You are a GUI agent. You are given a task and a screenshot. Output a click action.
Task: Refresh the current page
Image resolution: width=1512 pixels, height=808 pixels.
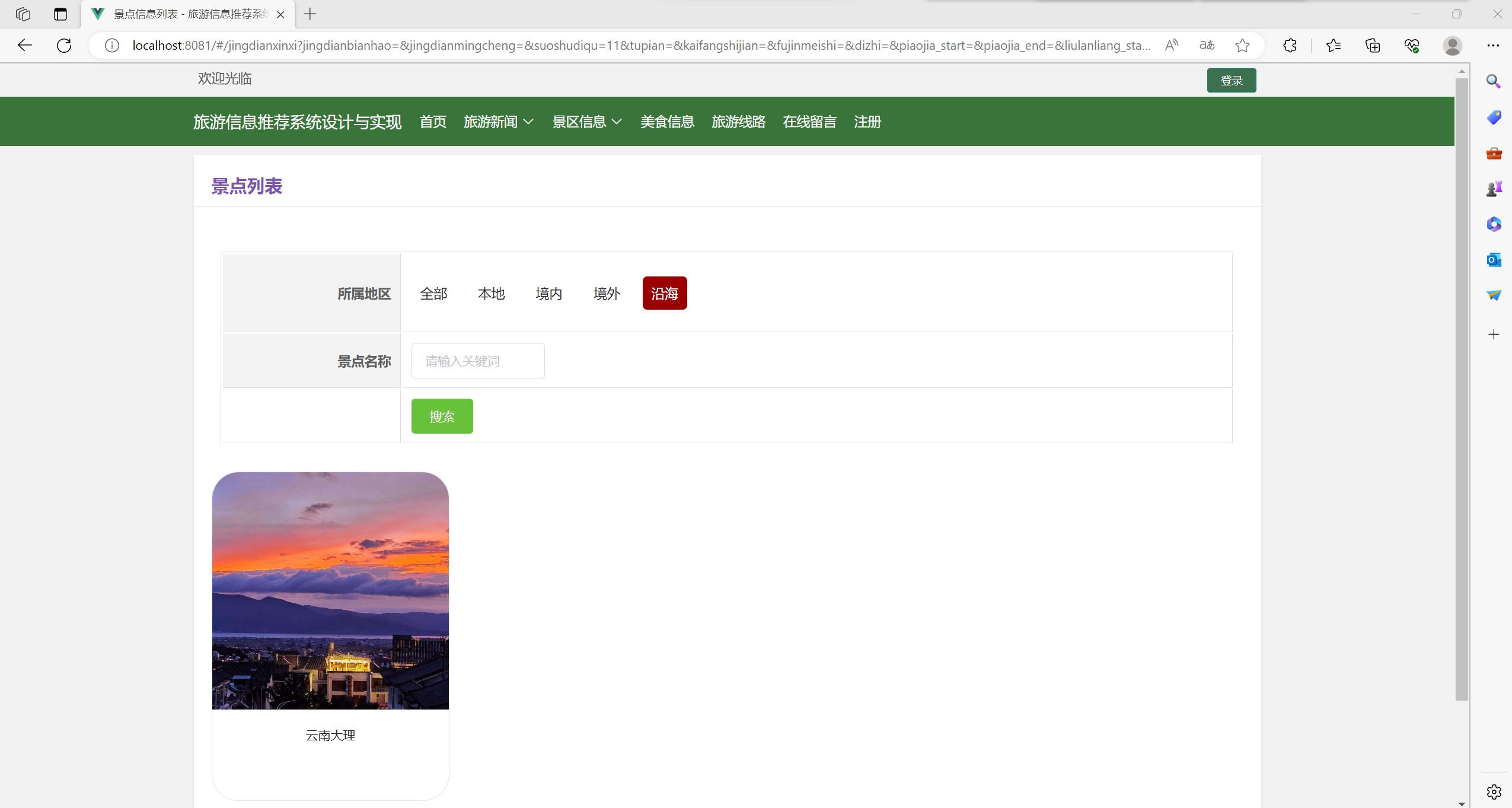[64, 45]
